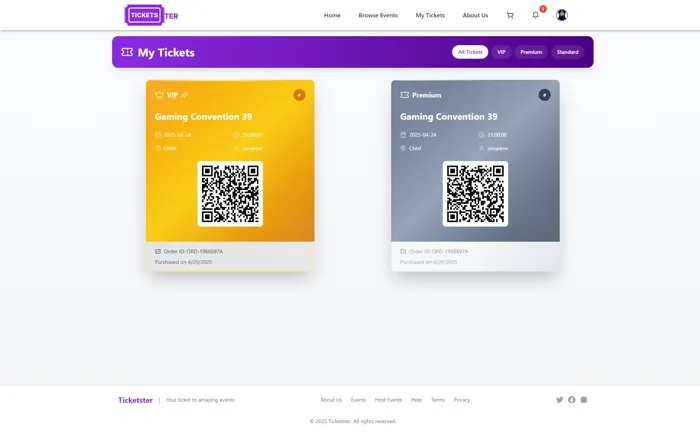Click Purchased on date on VIP ticket
This screenshot has height=434, width=700.
(x=183, y=262)
